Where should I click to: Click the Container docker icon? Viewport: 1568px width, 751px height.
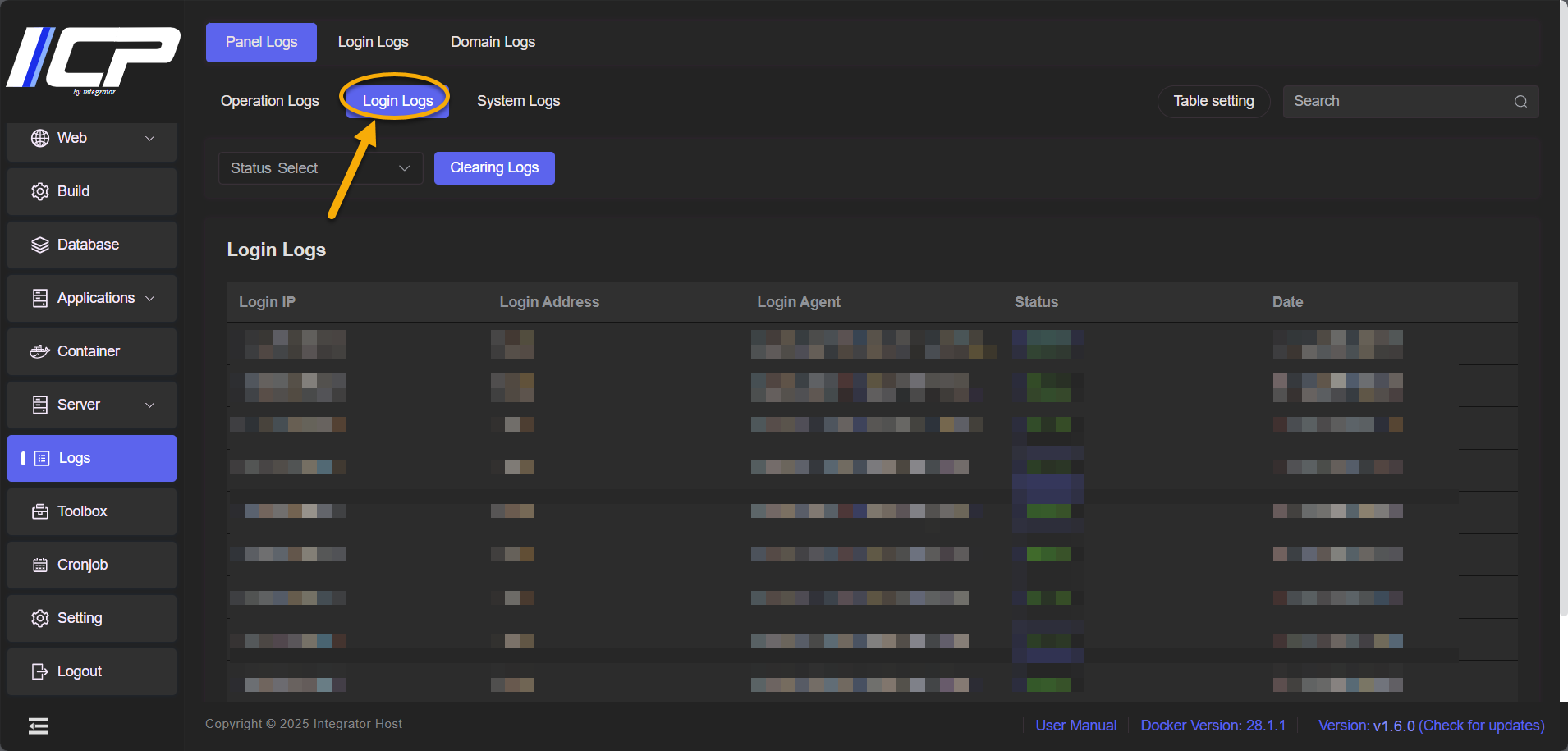(39, 351)
